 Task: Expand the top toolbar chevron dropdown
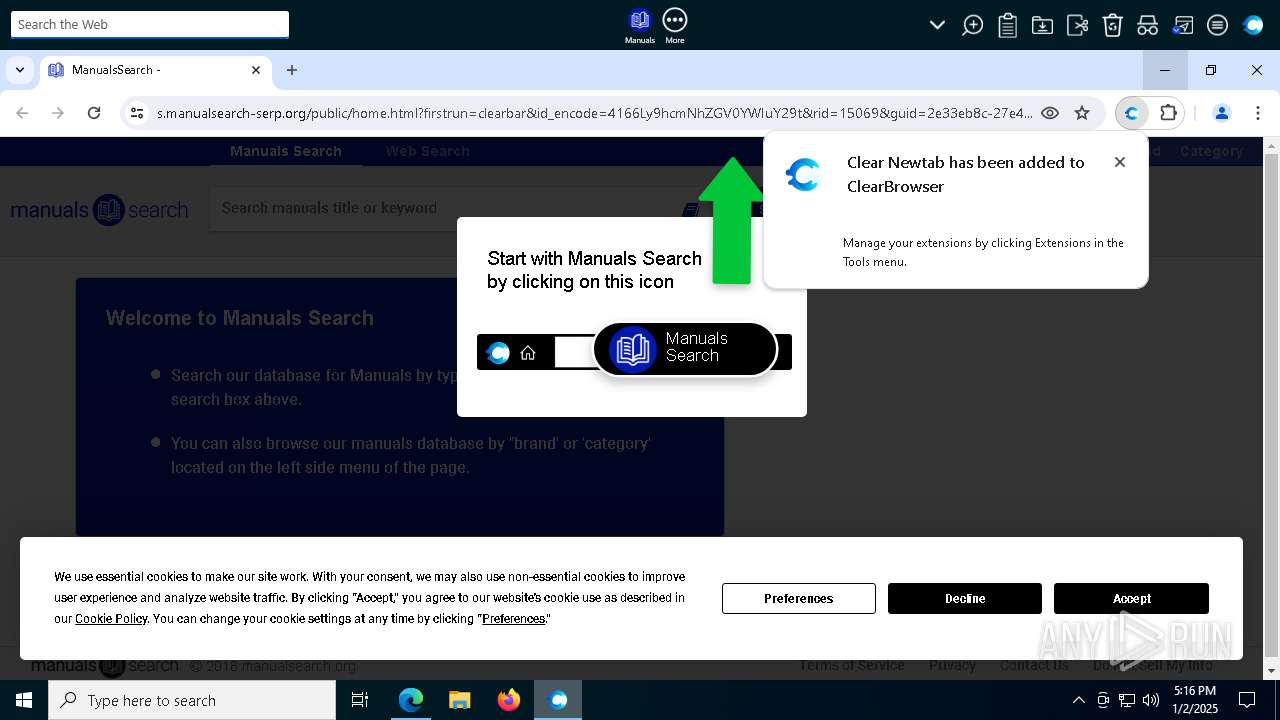coord(937,25)
